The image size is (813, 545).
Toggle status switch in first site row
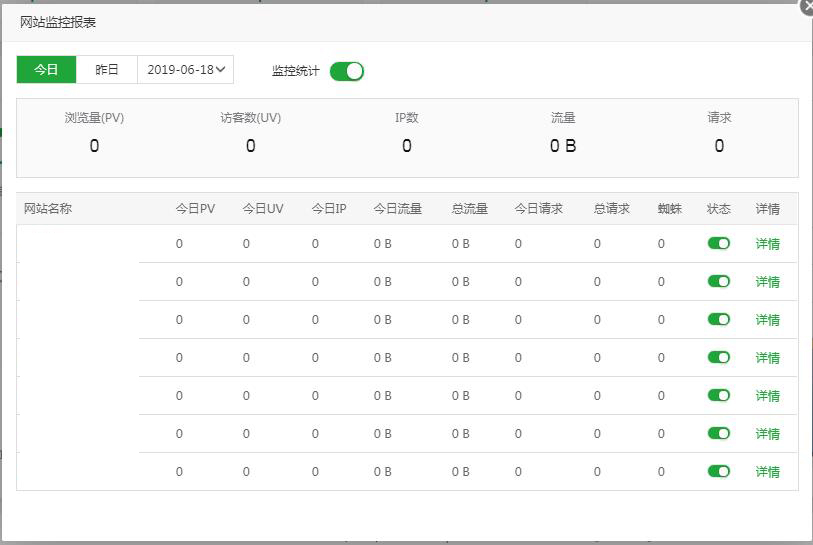(x=718, y=243)
